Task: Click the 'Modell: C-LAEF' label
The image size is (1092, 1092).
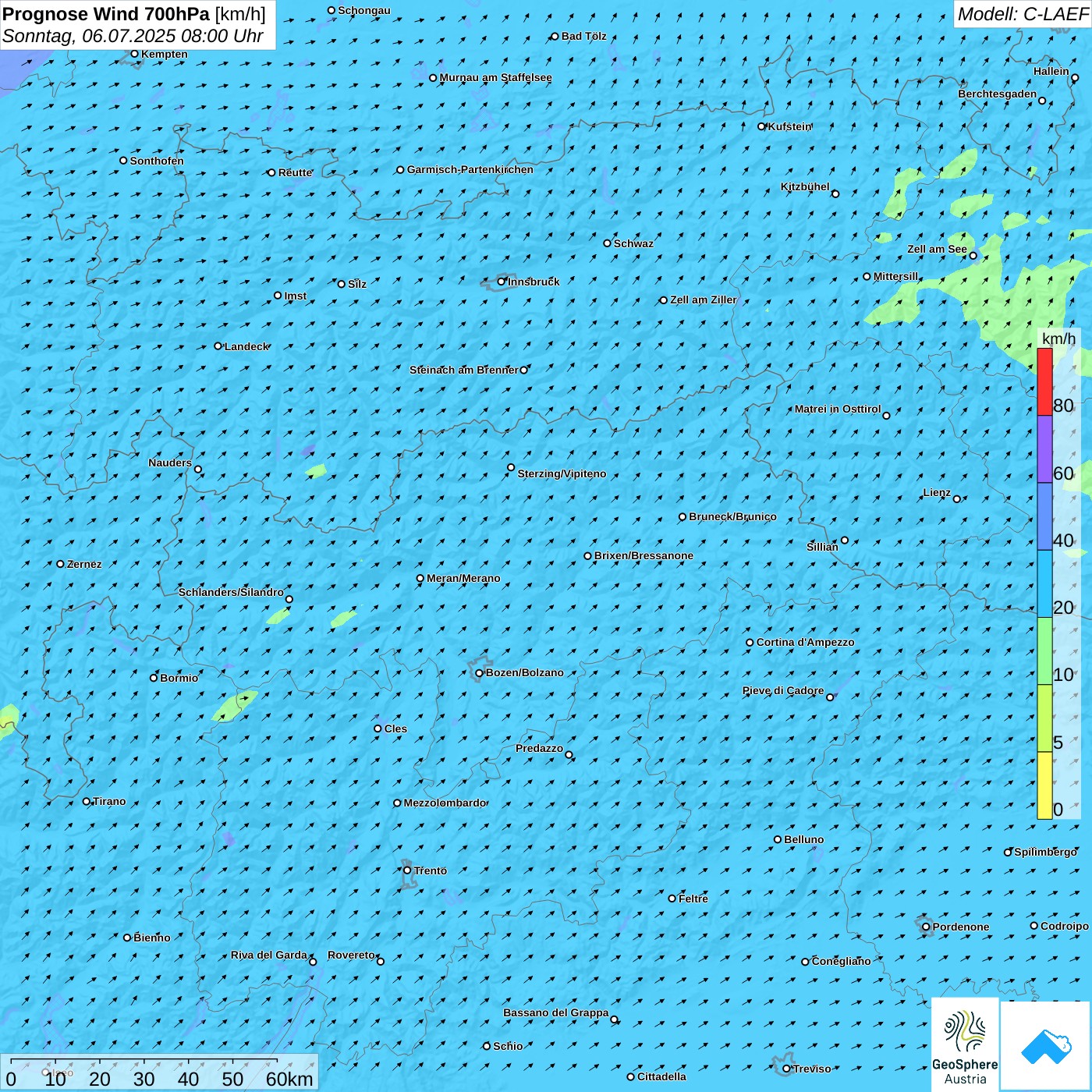Action: click(1023, 14)
